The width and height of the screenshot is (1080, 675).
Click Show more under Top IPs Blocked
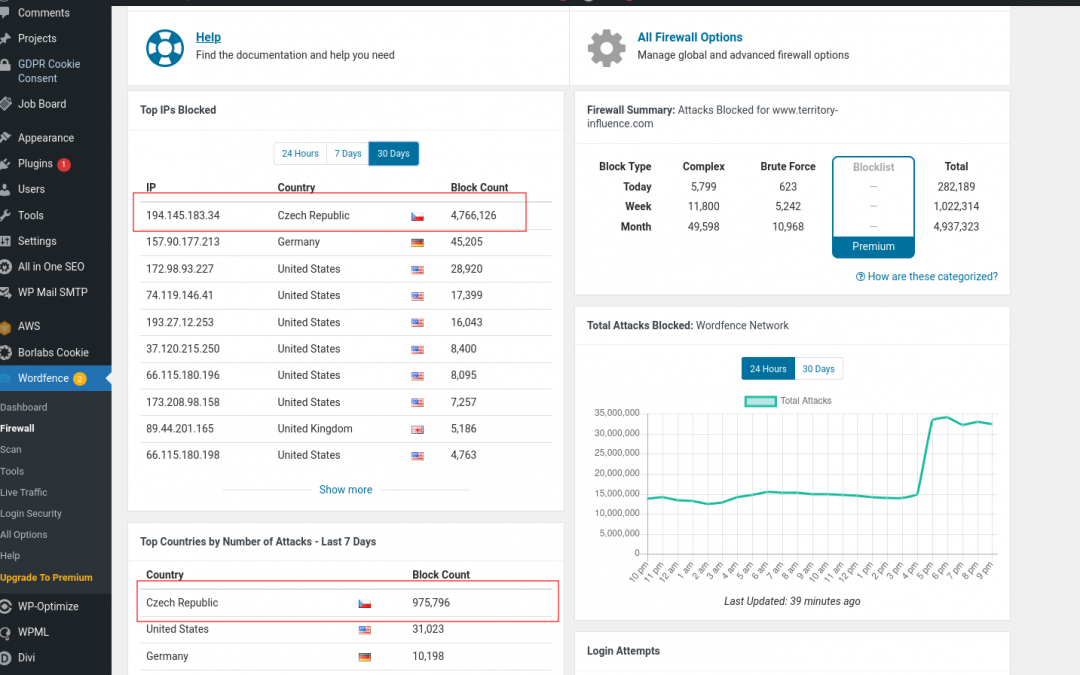coord(345,490)
